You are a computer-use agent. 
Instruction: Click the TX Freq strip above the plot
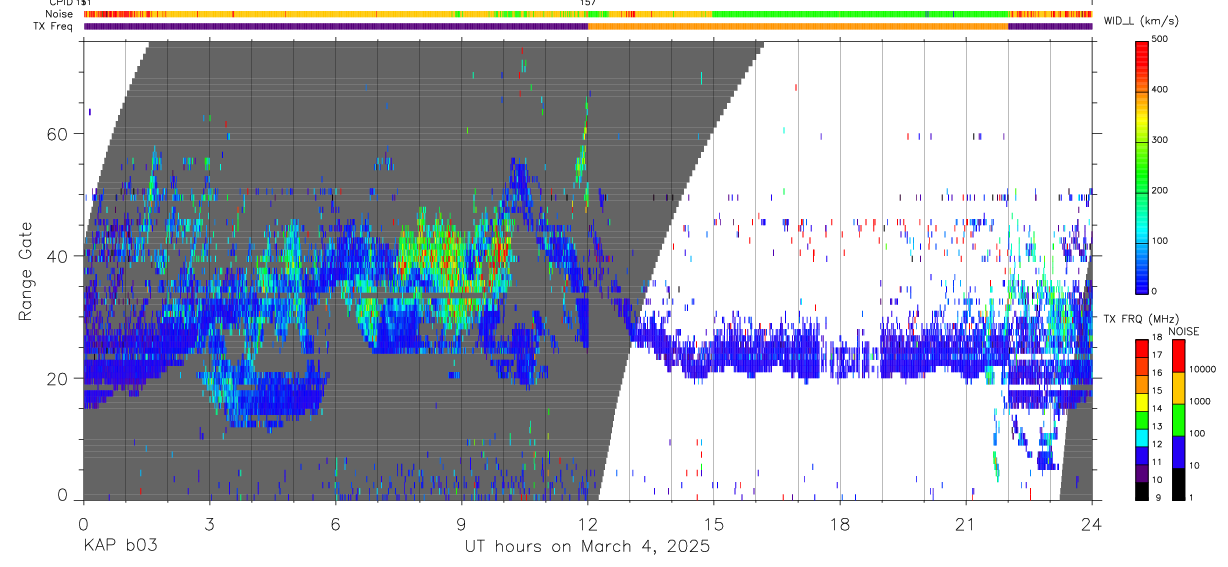tap(588, 26)
